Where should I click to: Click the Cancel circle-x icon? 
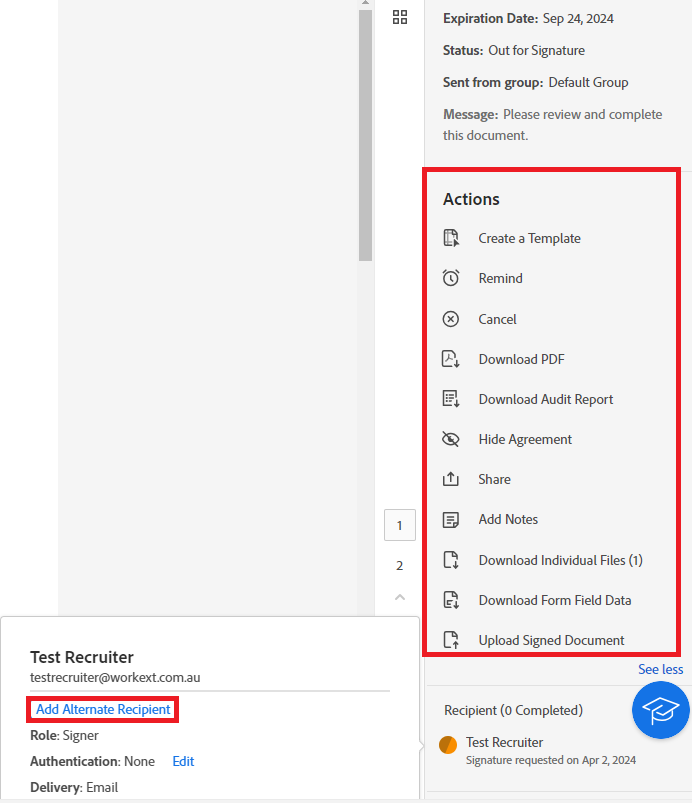click(451, 319)
